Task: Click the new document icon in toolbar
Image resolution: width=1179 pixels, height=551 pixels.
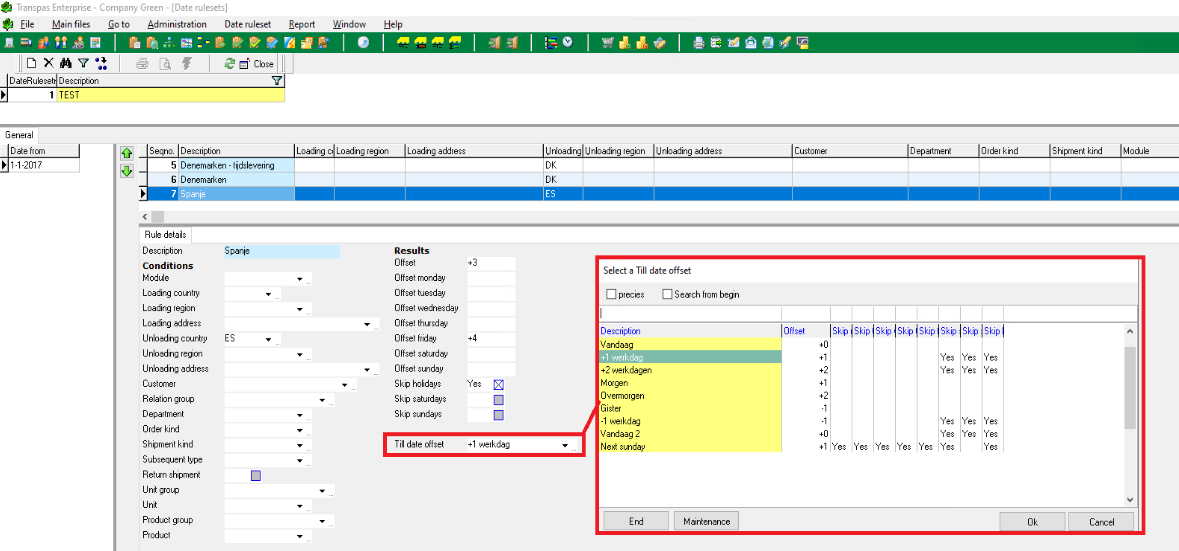Action: click(31, 63)
